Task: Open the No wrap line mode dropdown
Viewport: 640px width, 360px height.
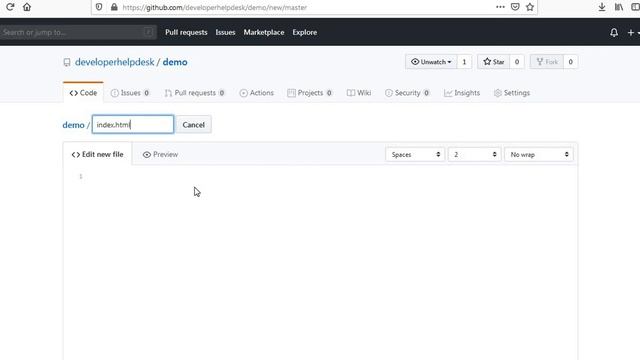Action: click(x=539, y=154)
